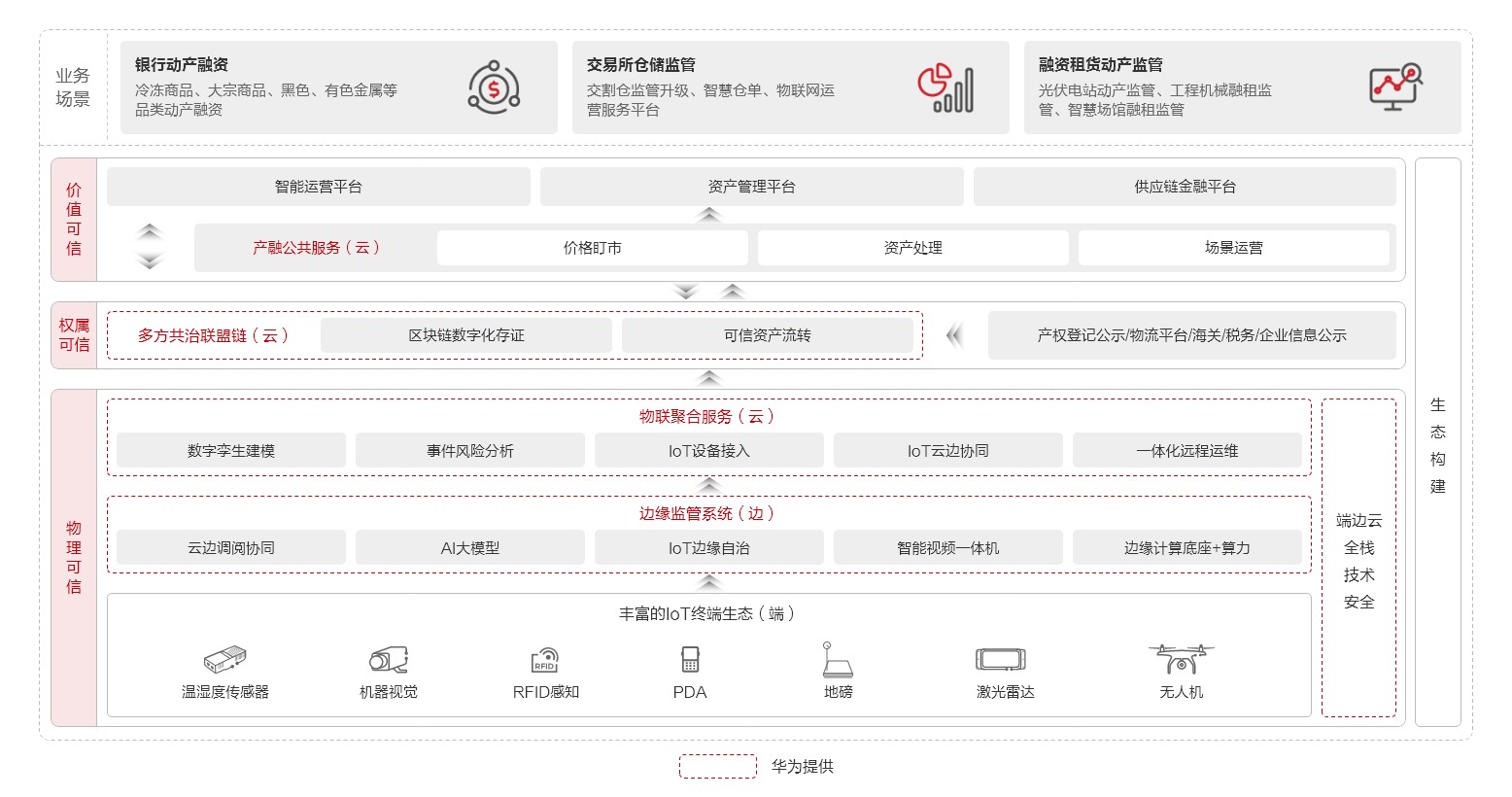Click the up arrow above 物联聚合服务
Screen dimensions: 1512x797
(709, 378)
